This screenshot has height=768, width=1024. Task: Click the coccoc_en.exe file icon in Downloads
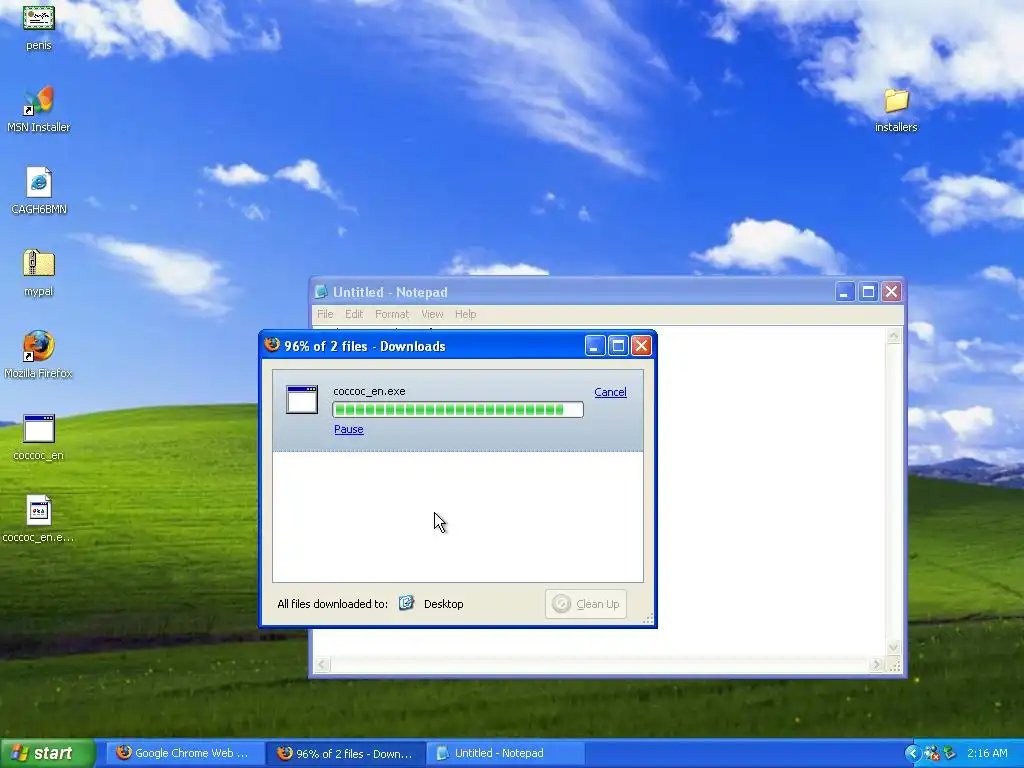pos(302,400)
